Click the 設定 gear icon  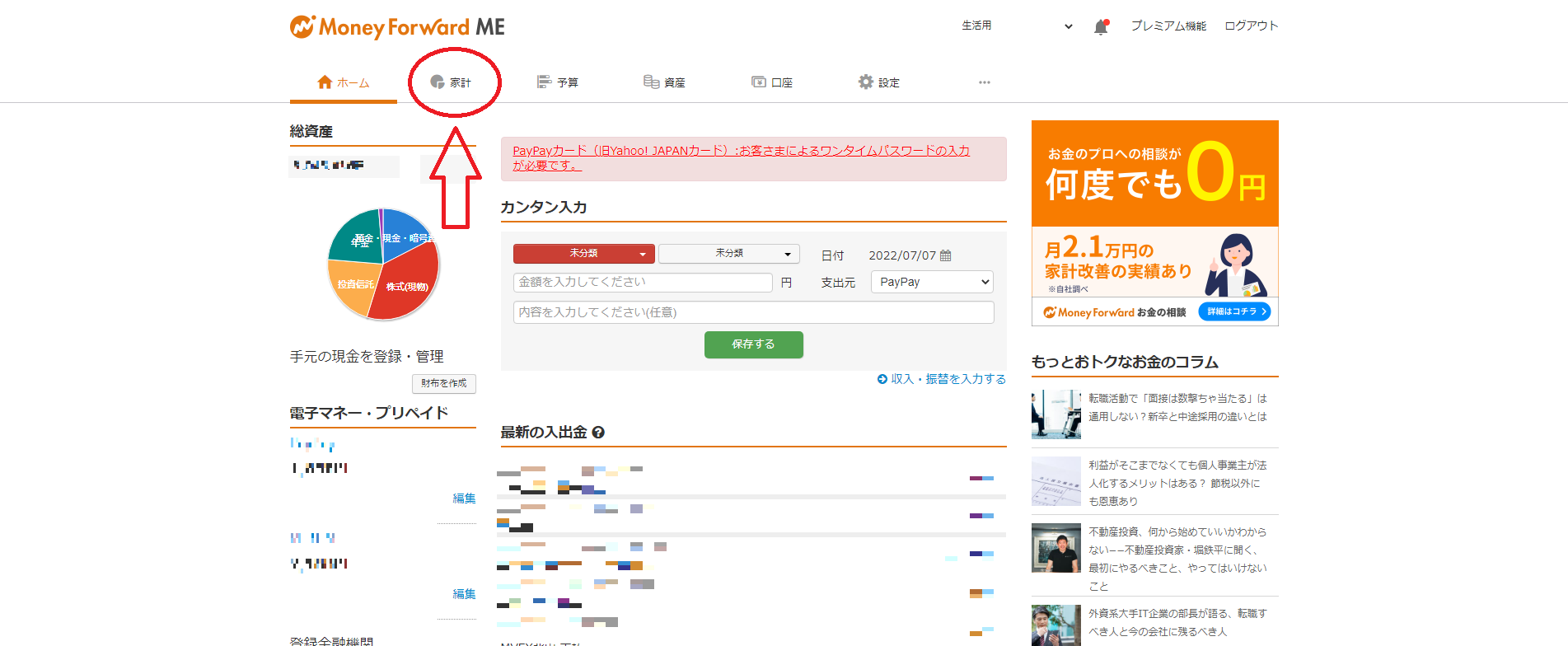tap(865, 82)
